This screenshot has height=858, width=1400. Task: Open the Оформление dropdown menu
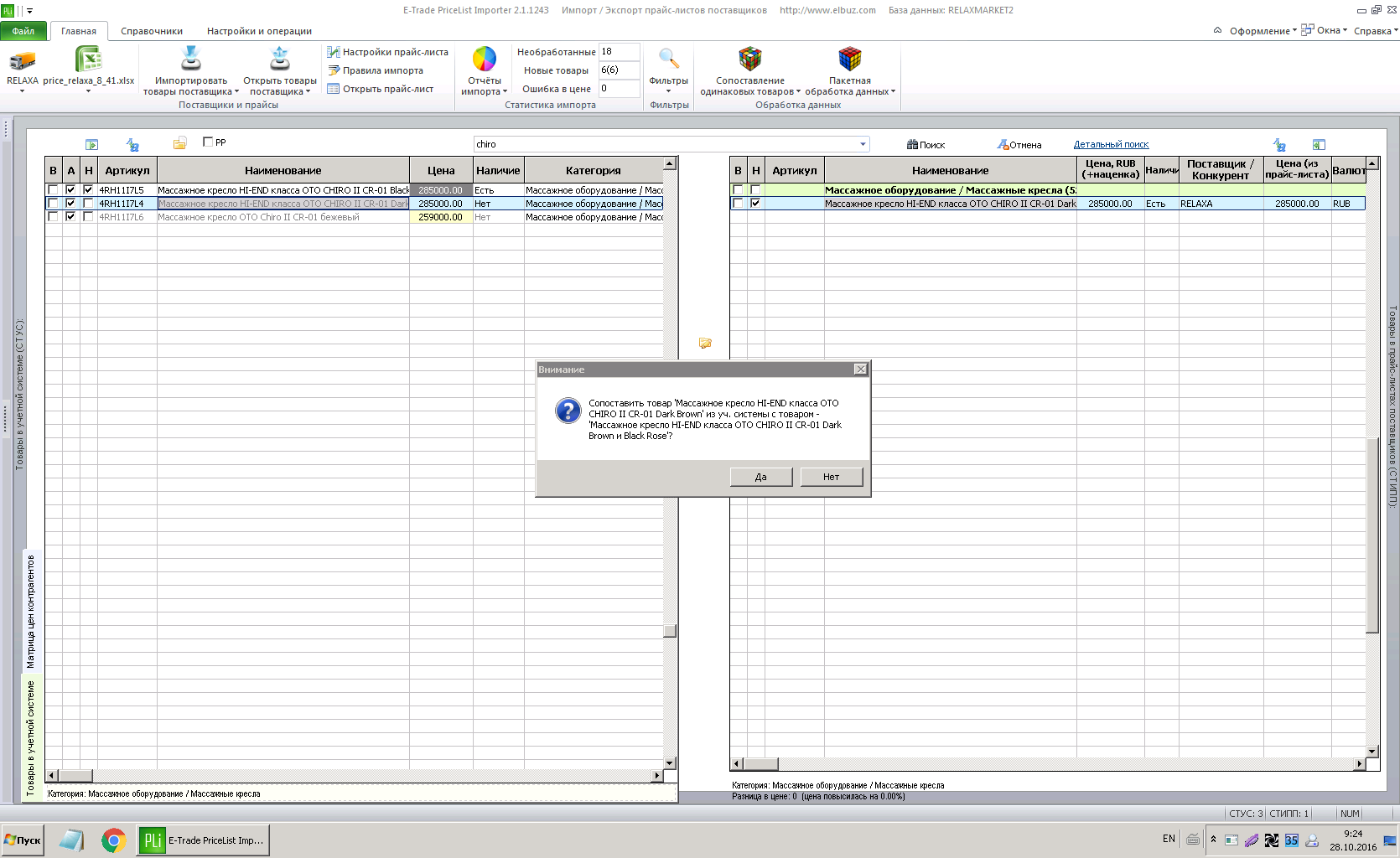pyautogui.click(x=1263, y=31)
